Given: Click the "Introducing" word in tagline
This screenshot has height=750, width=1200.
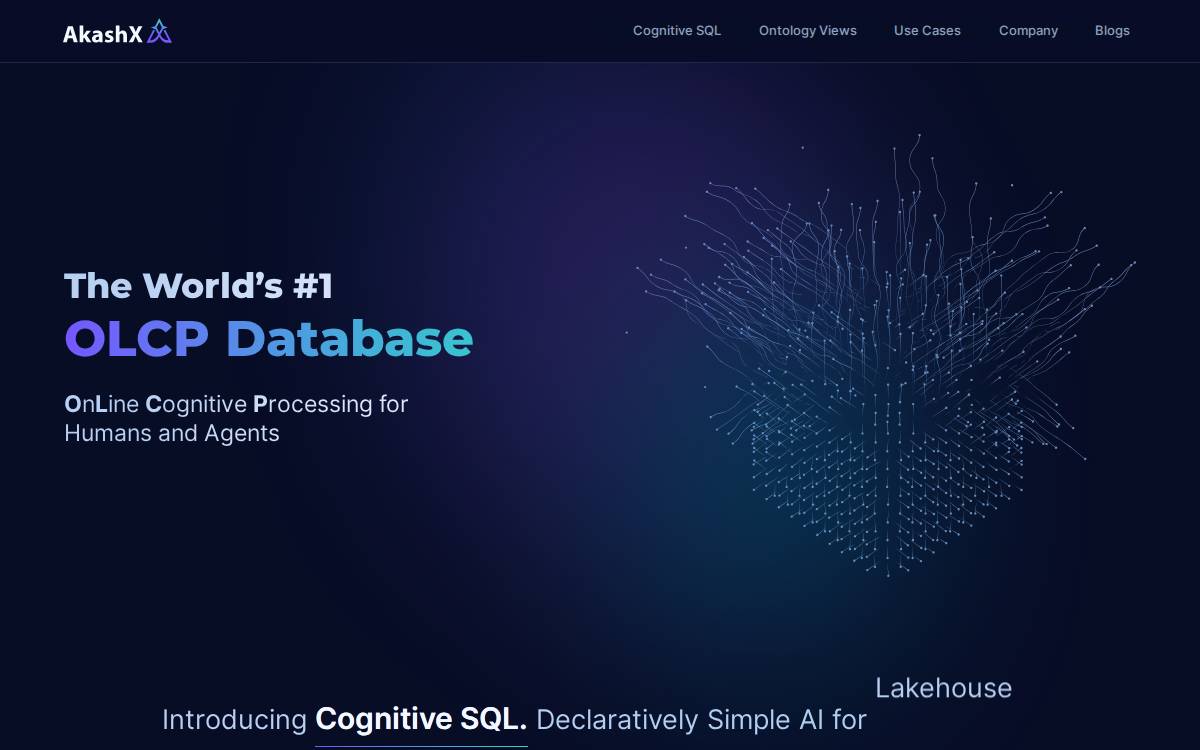Looking at the screenshot, I should point(234,720).
